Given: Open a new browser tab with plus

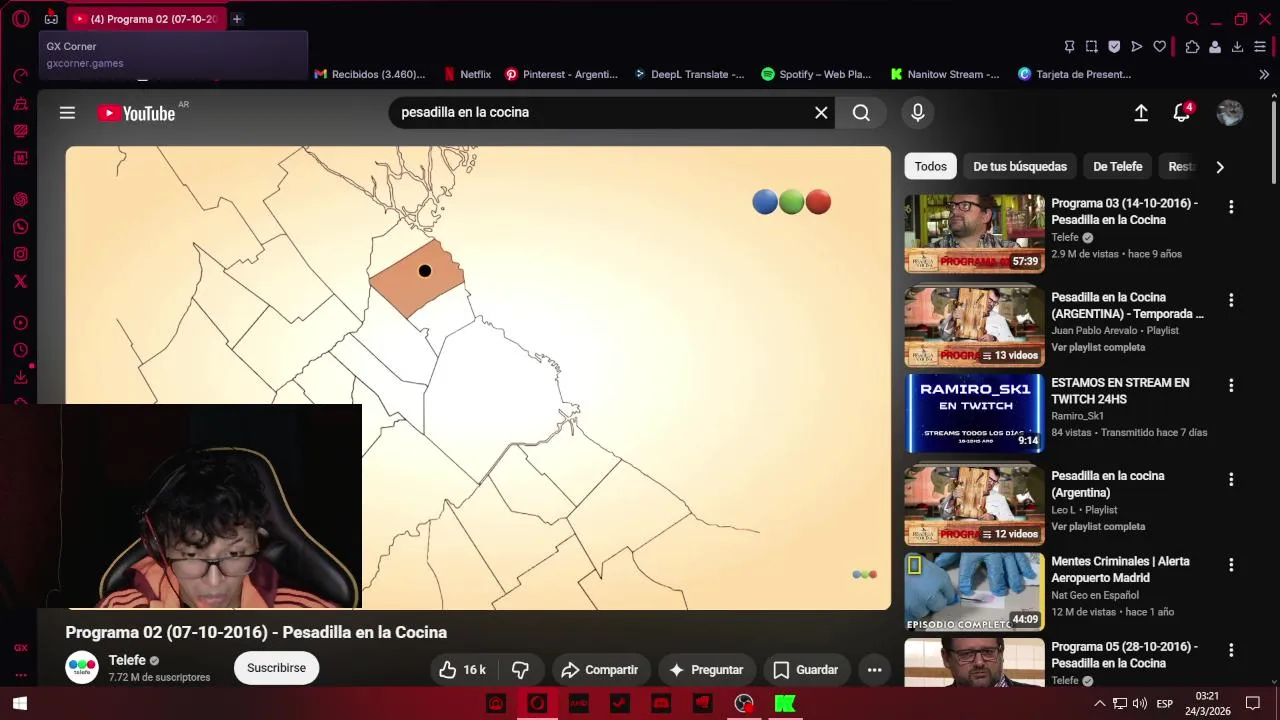Looking at the screenshot, I should tap(237, 19).
